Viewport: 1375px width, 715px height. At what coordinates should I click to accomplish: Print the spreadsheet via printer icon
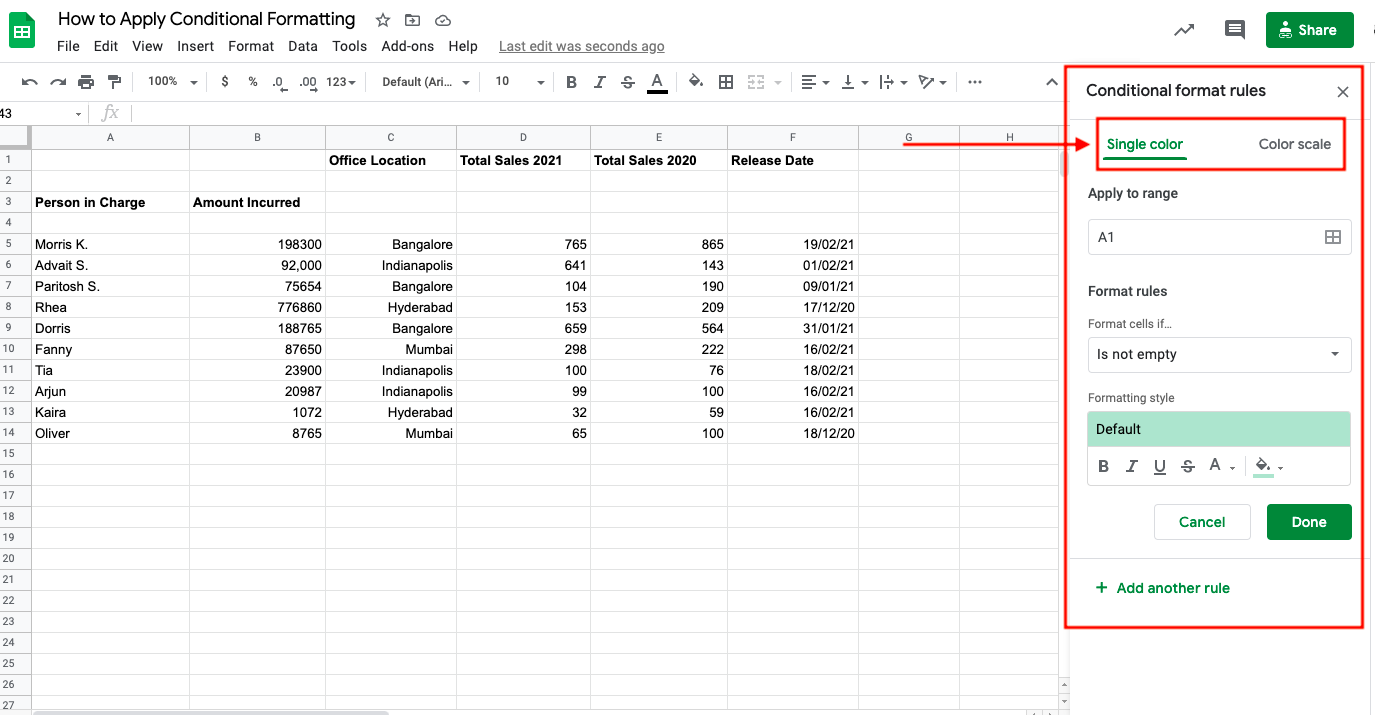pos(86,82)
